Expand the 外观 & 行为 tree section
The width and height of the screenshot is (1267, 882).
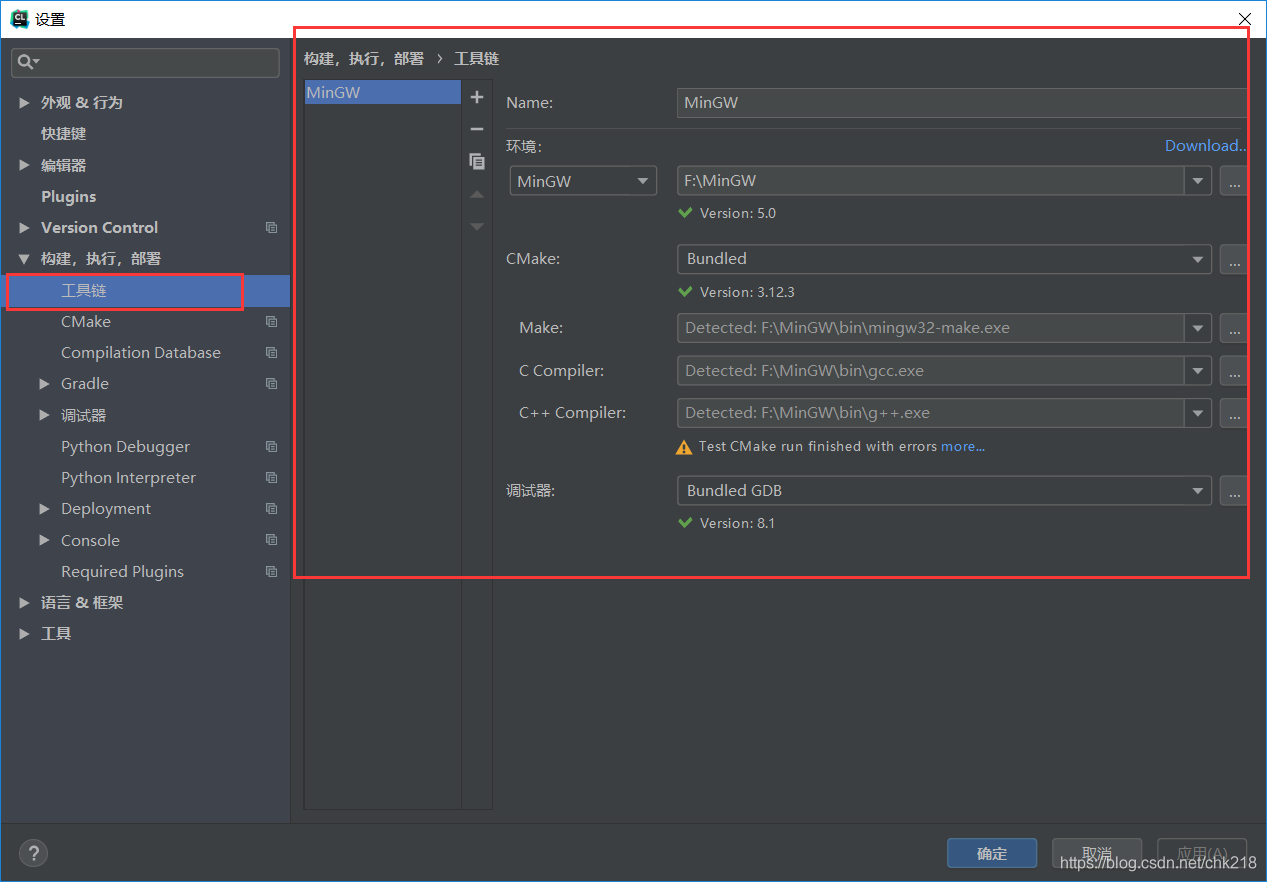pos(25,103)
